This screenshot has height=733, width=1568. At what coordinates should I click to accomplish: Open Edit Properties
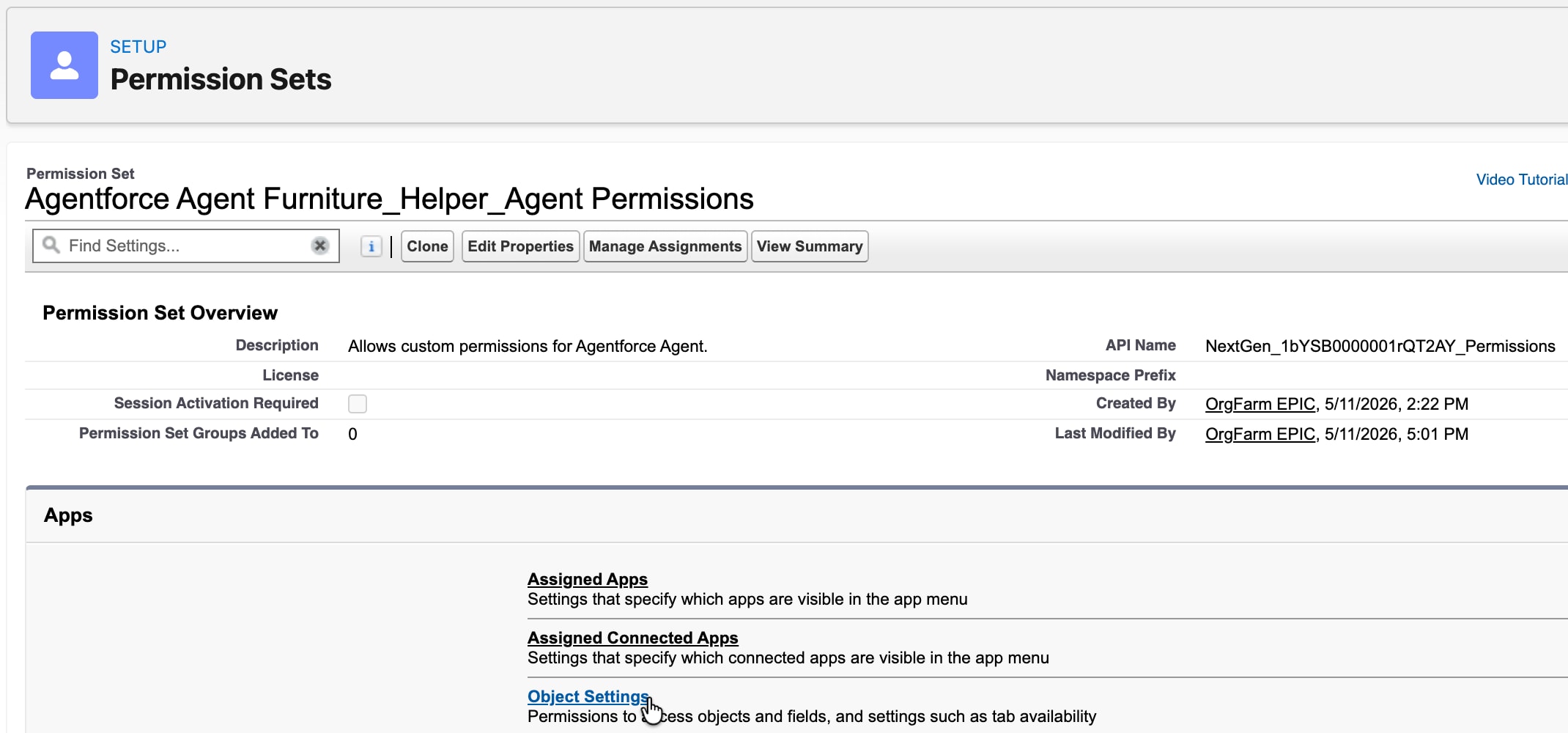click(x=520, y=246)
